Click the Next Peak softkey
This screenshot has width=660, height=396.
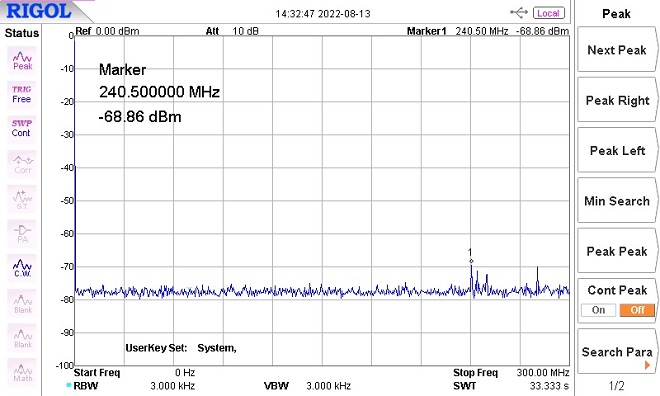617,50
